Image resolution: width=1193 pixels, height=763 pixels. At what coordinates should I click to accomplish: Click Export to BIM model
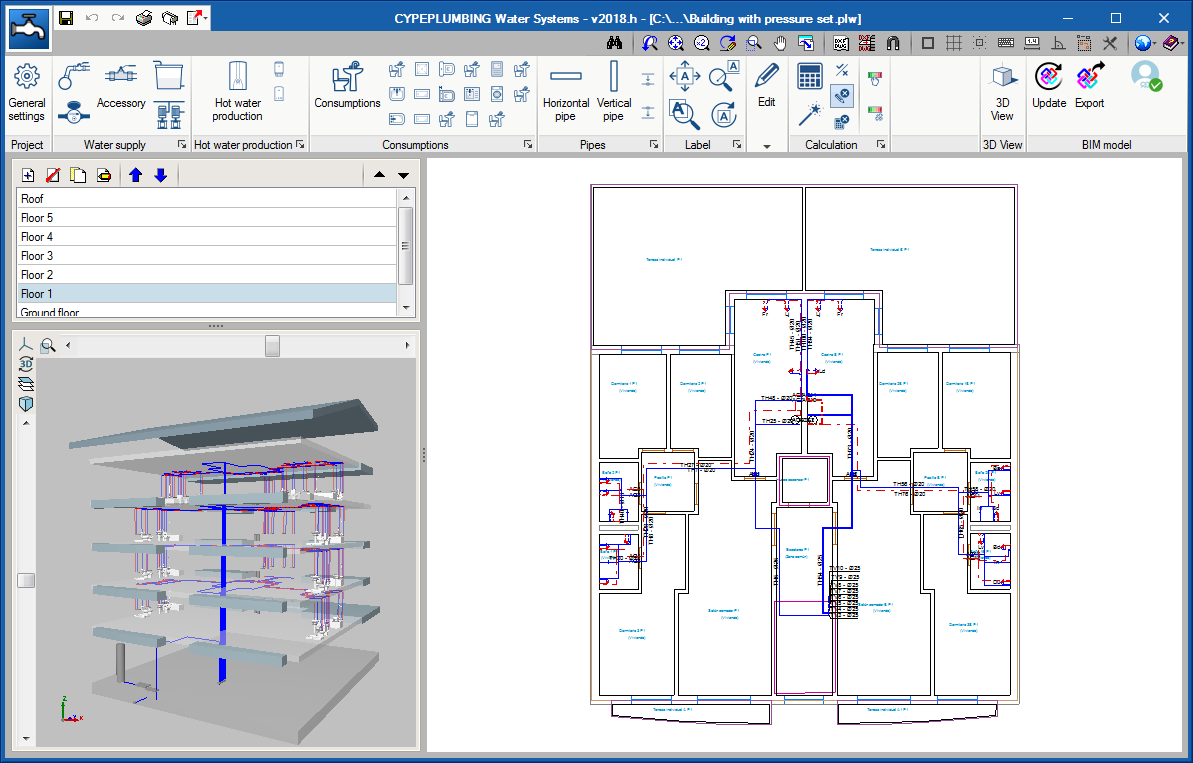pos(1090,86)
